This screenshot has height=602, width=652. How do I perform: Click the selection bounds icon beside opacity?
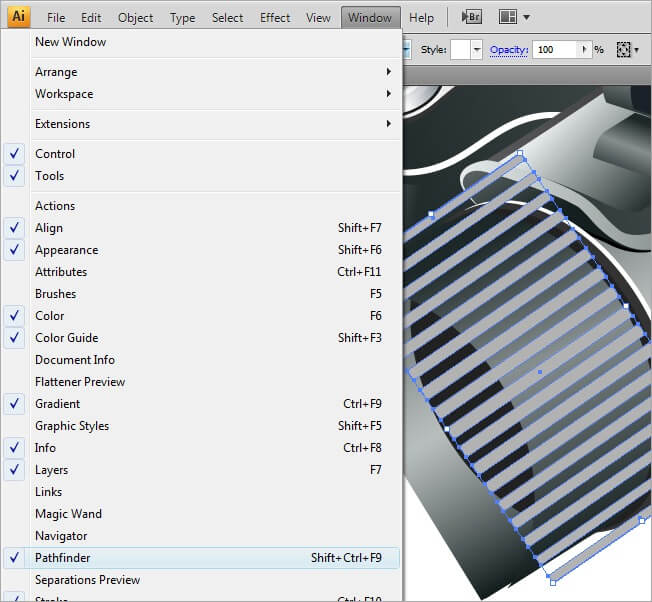coord(624,49)
